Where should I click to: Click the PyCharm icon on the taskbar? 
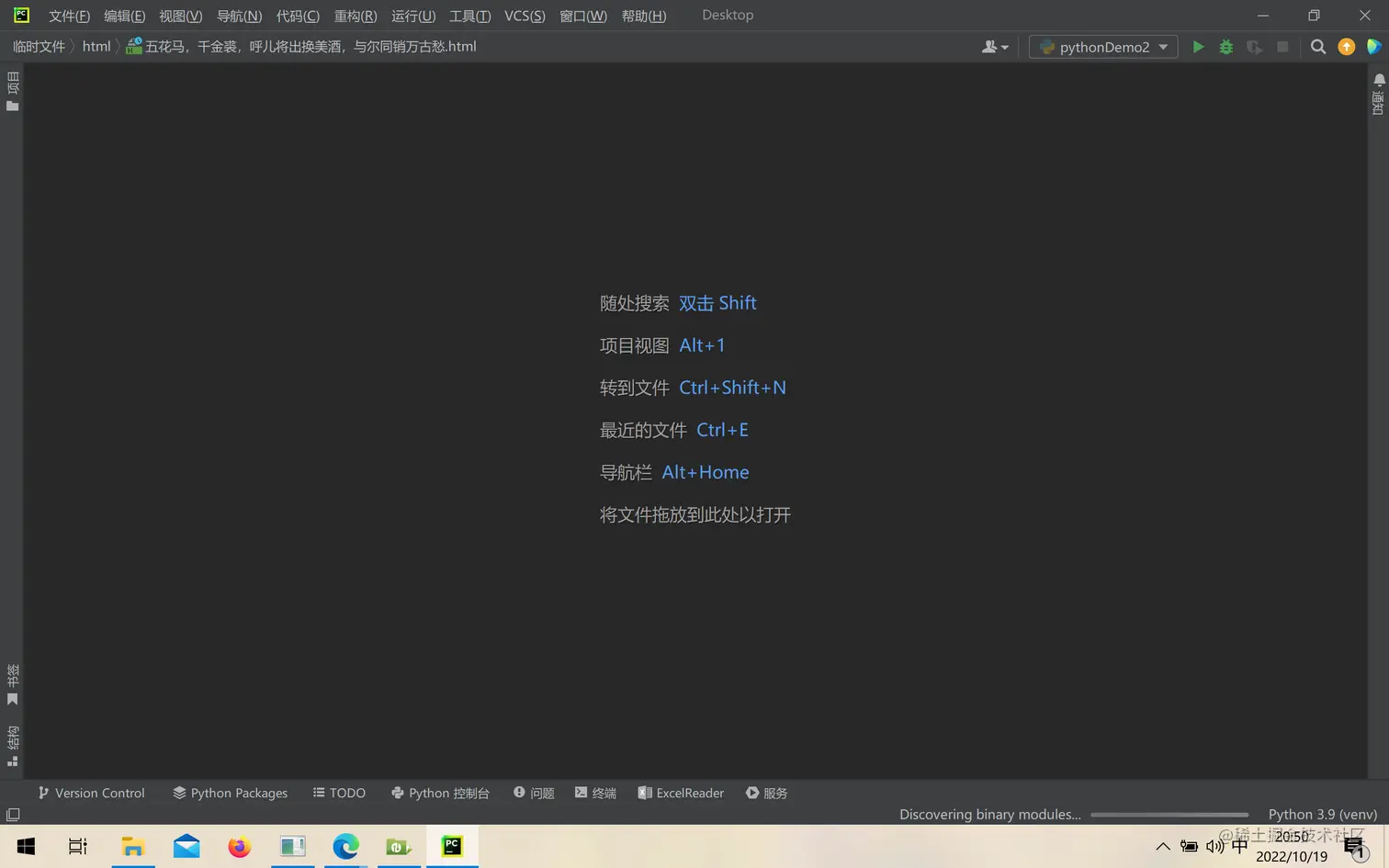click(452, 846)
